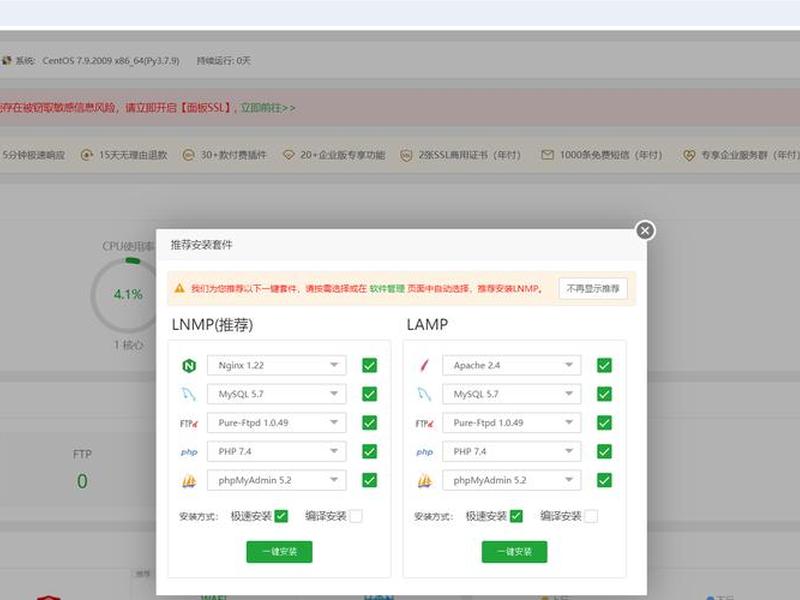The width and height of the screenshot is (800, 600).
Task: Uncheck phpMyAdmin 5.2 in LAMP
Action: coord(604,480)
